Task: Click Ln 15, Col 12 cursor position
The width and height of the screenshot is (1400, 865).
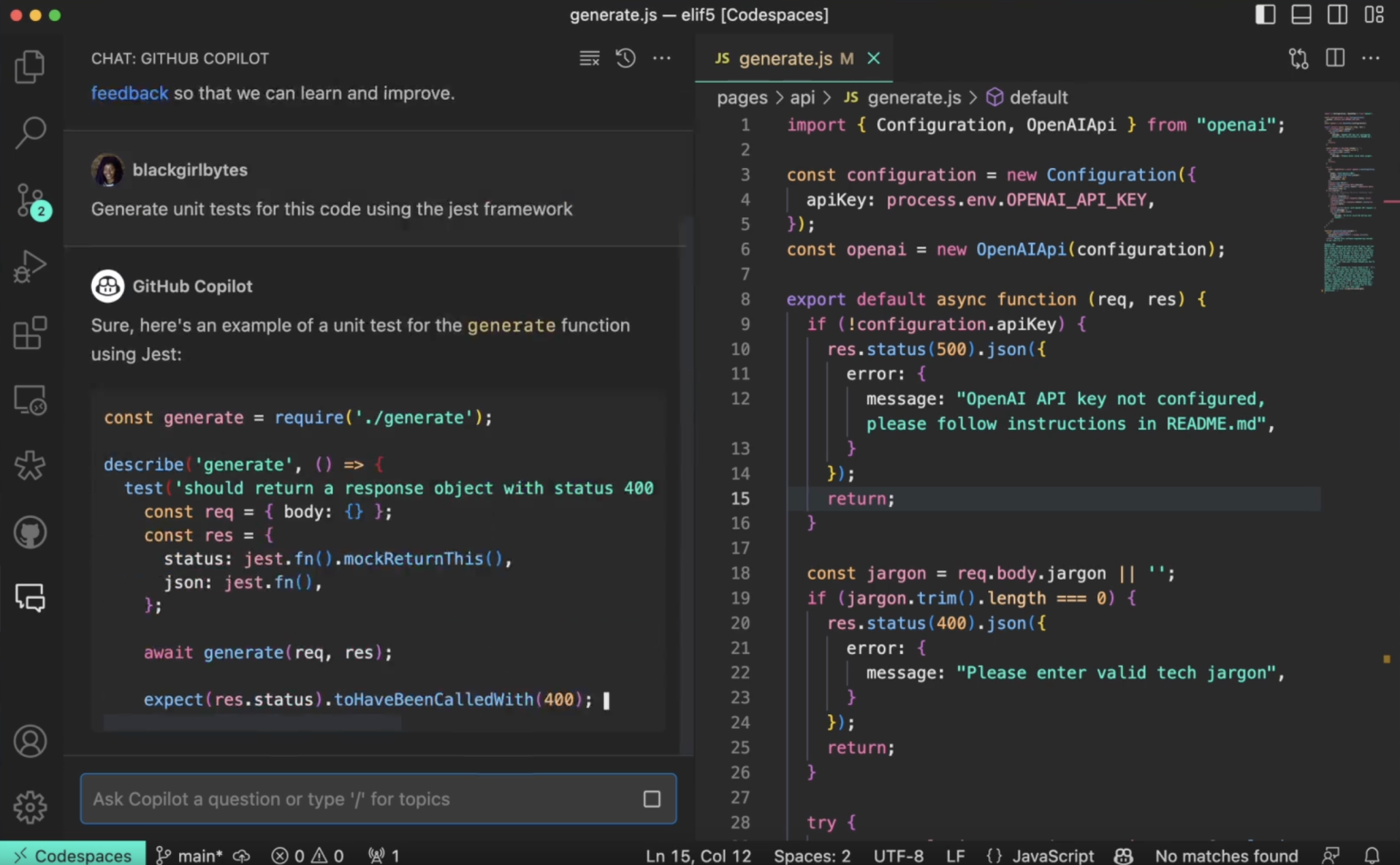Action: pyautogui.click(x=698, y=855)
